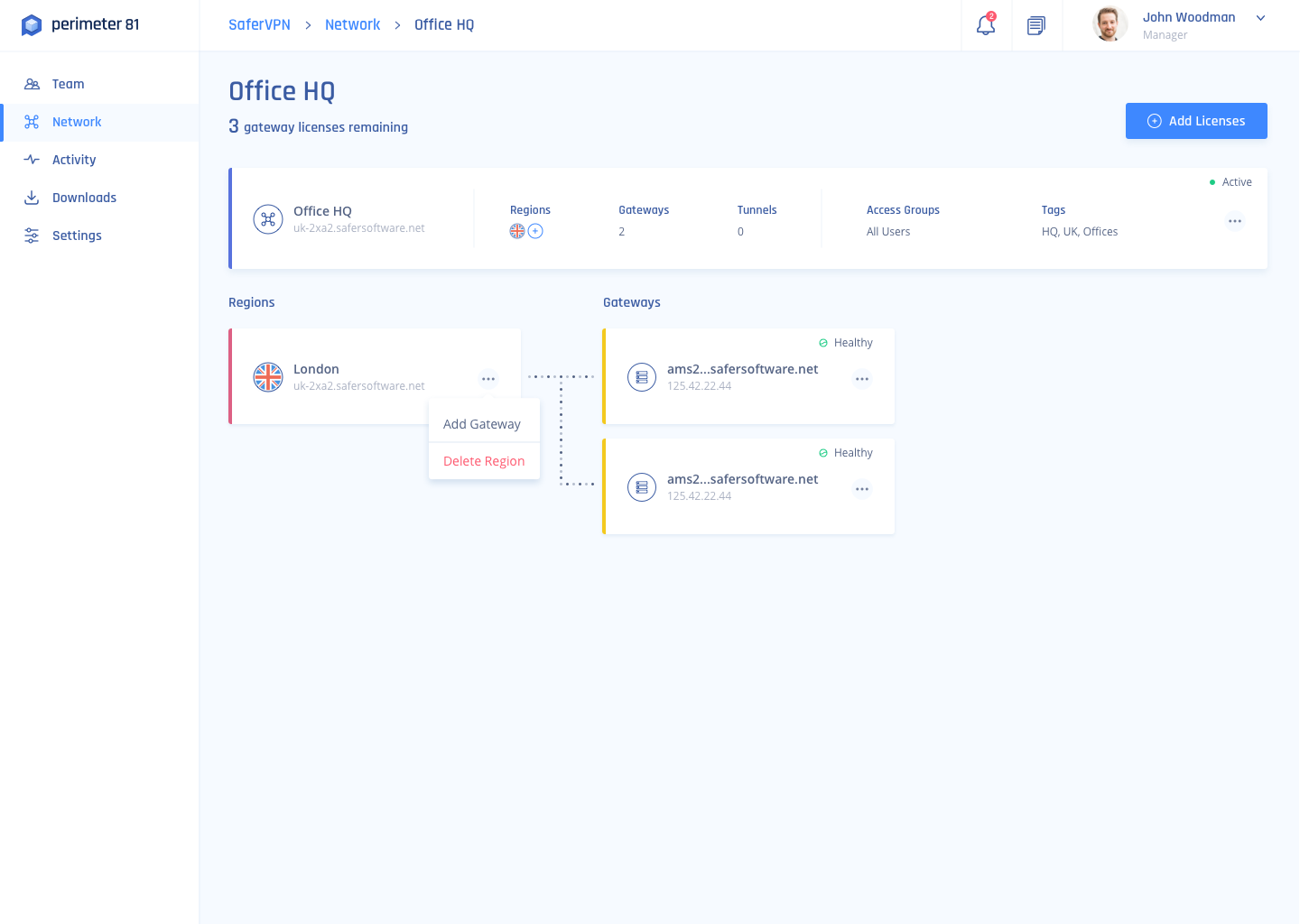Click the first gateway's ams2...safersoftware.net name
The image size is (1300, 924).
(742, 369)
